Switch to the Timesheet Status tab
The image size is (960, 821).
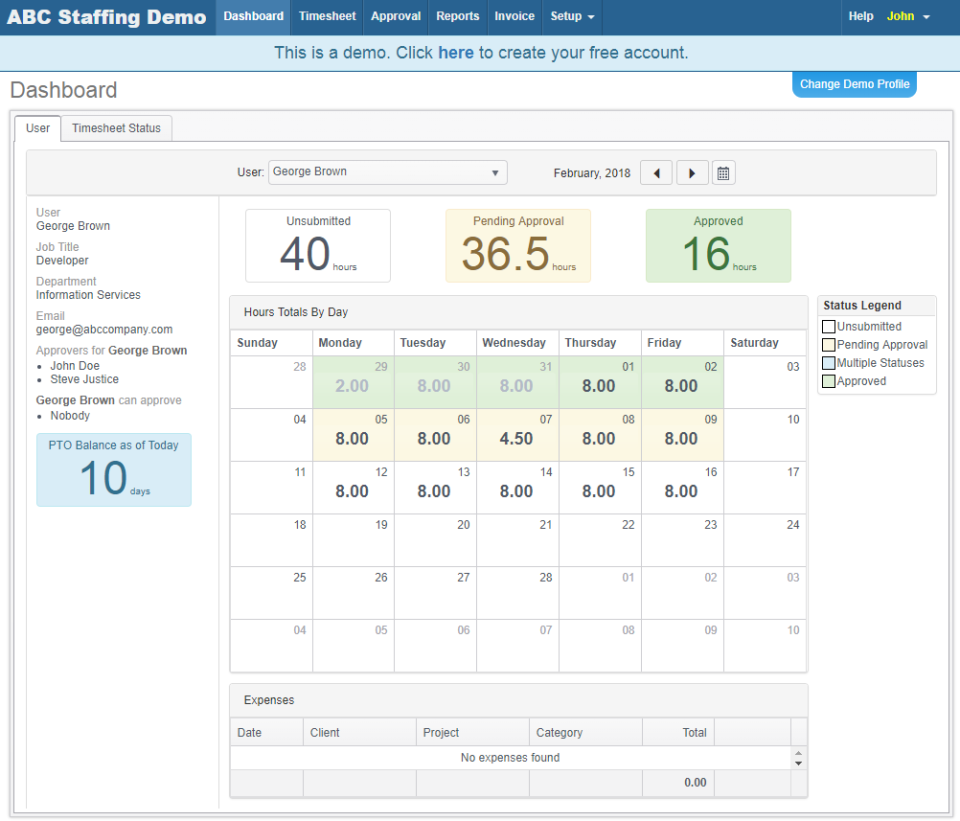[x=116, y=128]
